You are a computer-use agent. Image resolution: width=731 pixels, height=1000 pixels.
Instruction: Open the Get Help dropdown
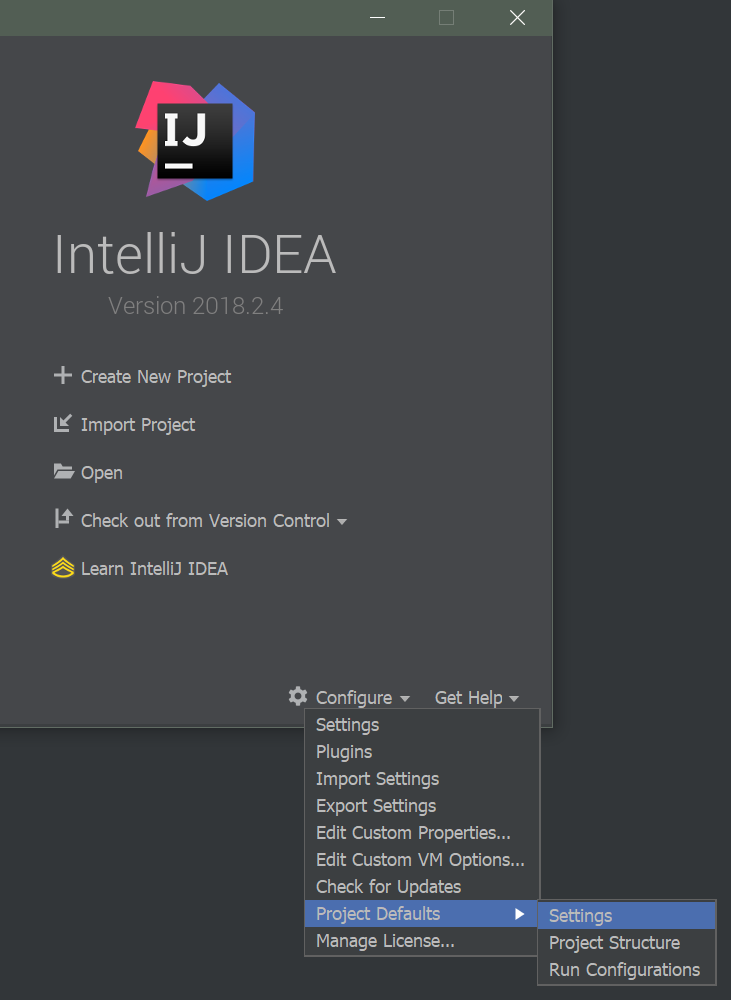pos(468,698)
